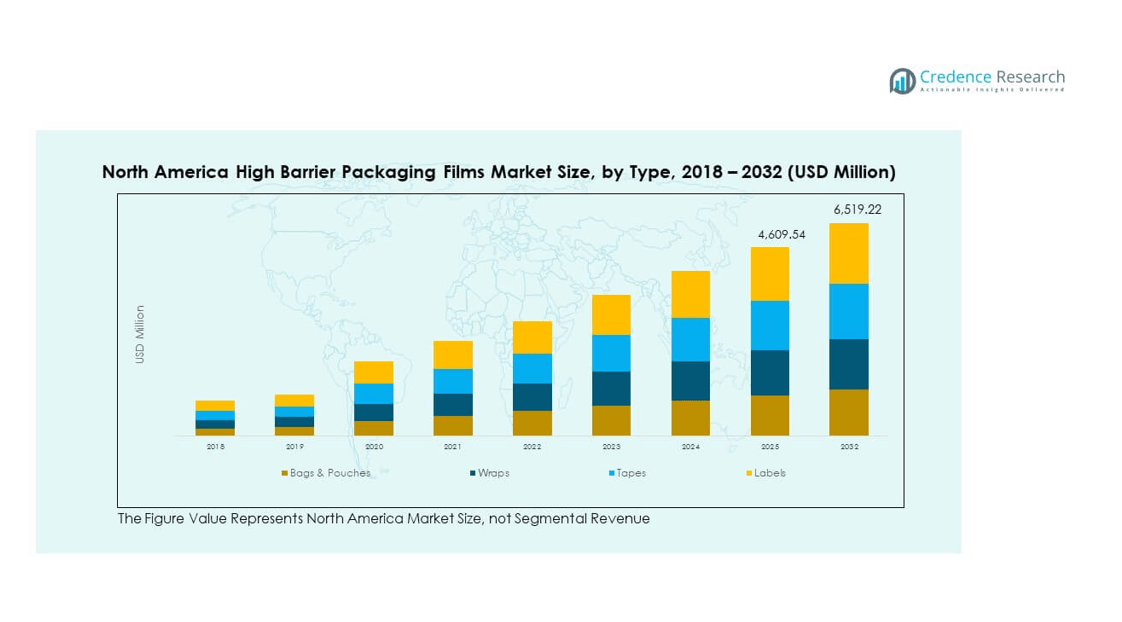
Task: Select the 4,609.54 data label
Action: coord(780,234)
